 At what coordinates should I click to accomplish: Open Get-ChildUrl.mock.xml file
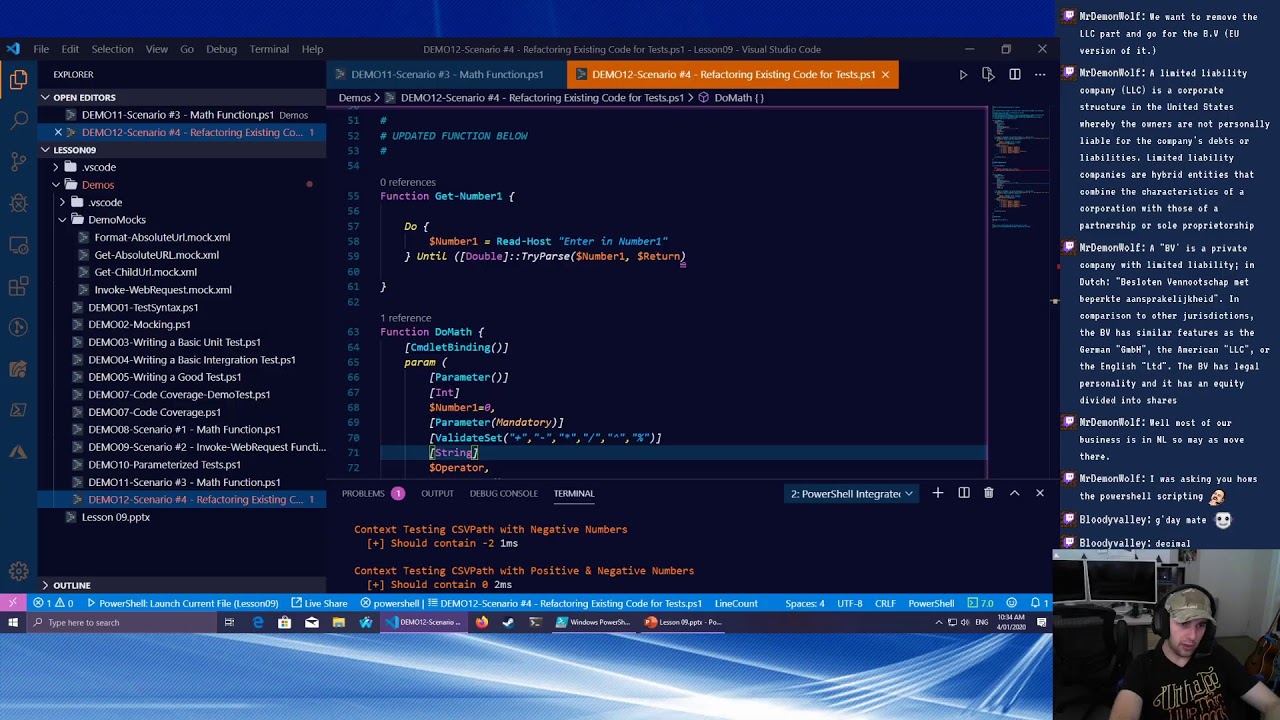click(145, 272)
